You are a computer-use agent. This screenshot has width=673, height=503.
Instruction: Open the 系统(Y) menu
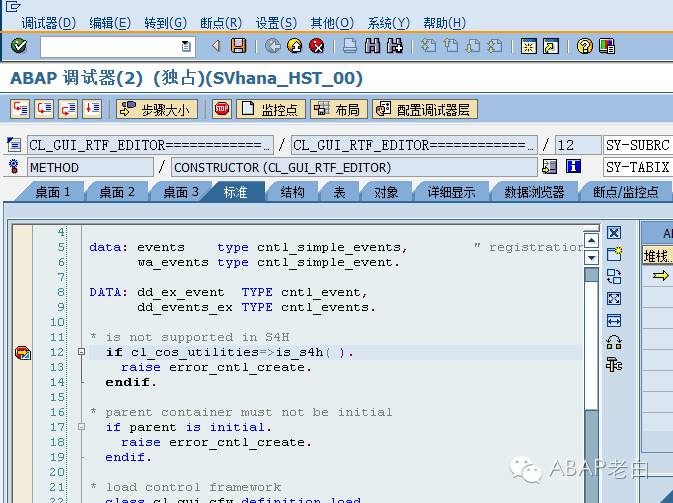pos(389,23)
